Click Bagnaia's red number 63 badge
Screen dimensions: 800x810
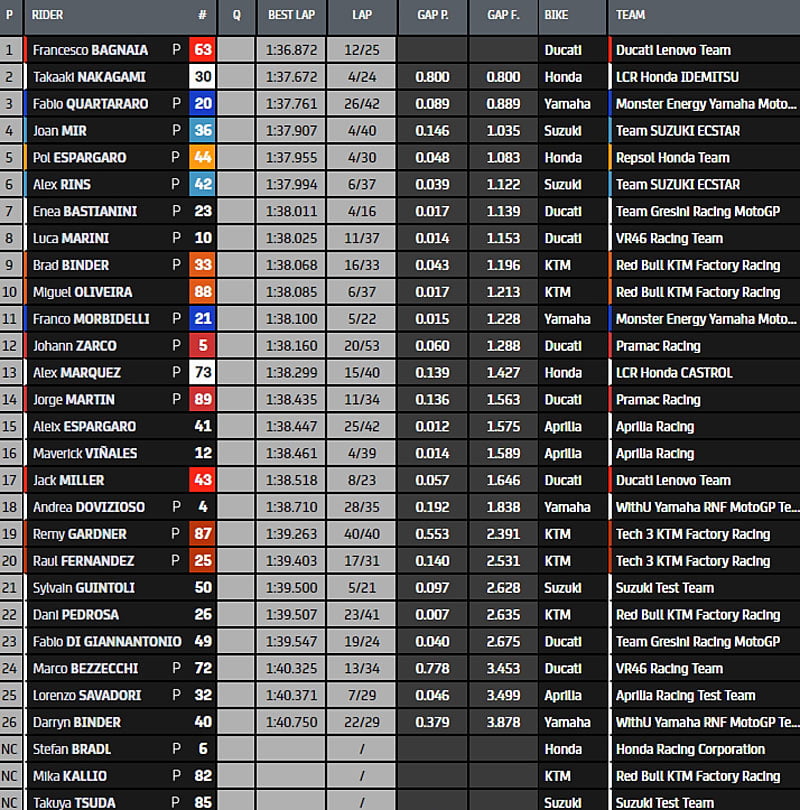click(x=202, y=50)
